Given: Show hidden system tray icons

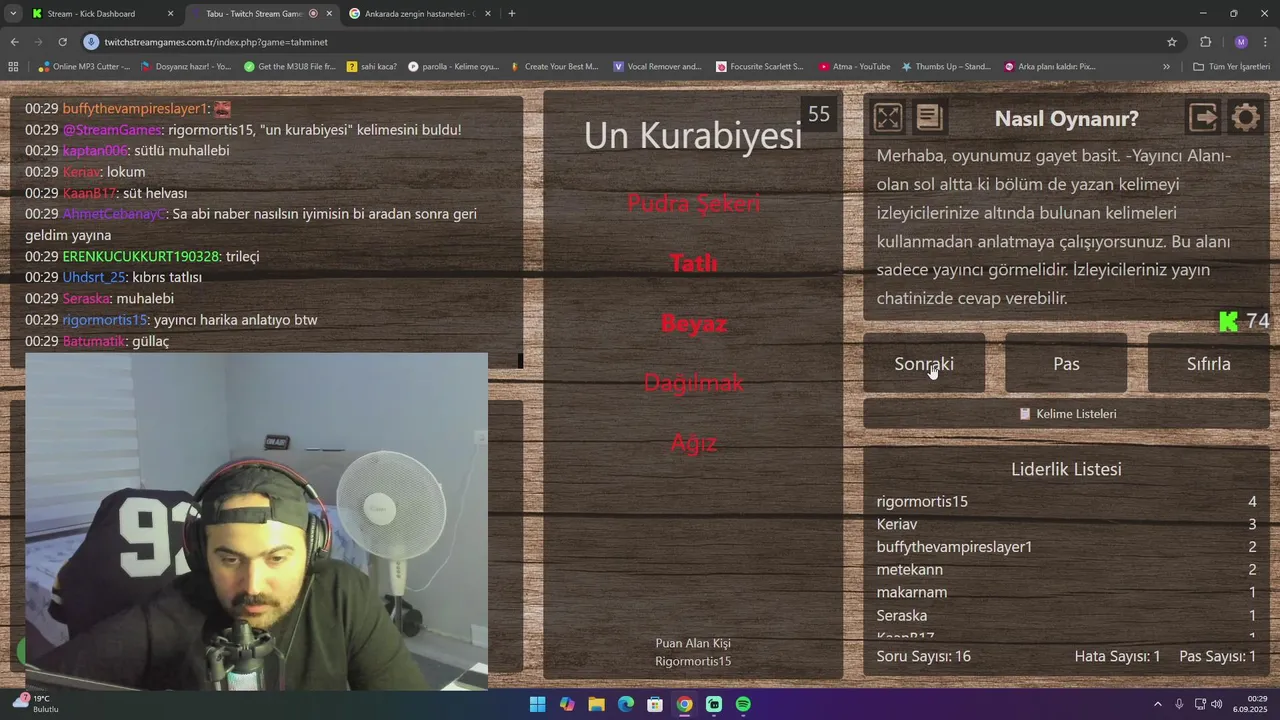Looking at the screenshot, I should 1158,704.
